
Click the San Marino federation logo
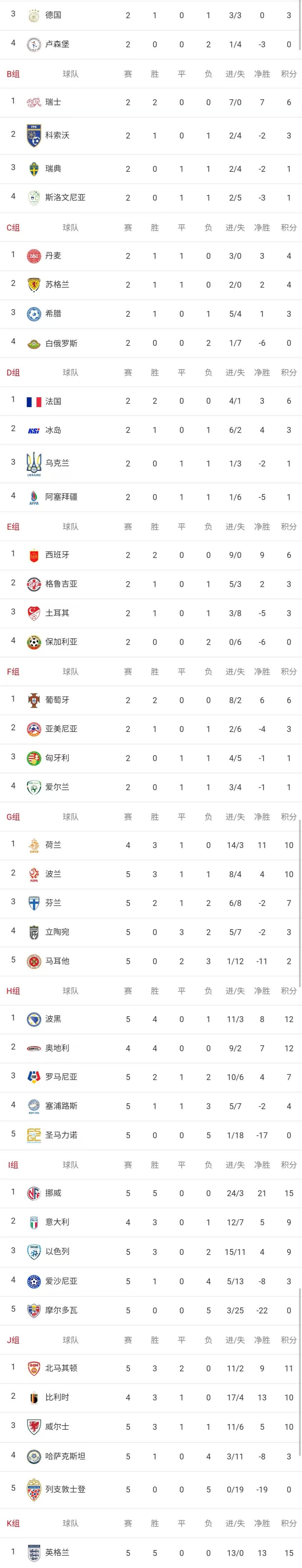click(34, 1135)
